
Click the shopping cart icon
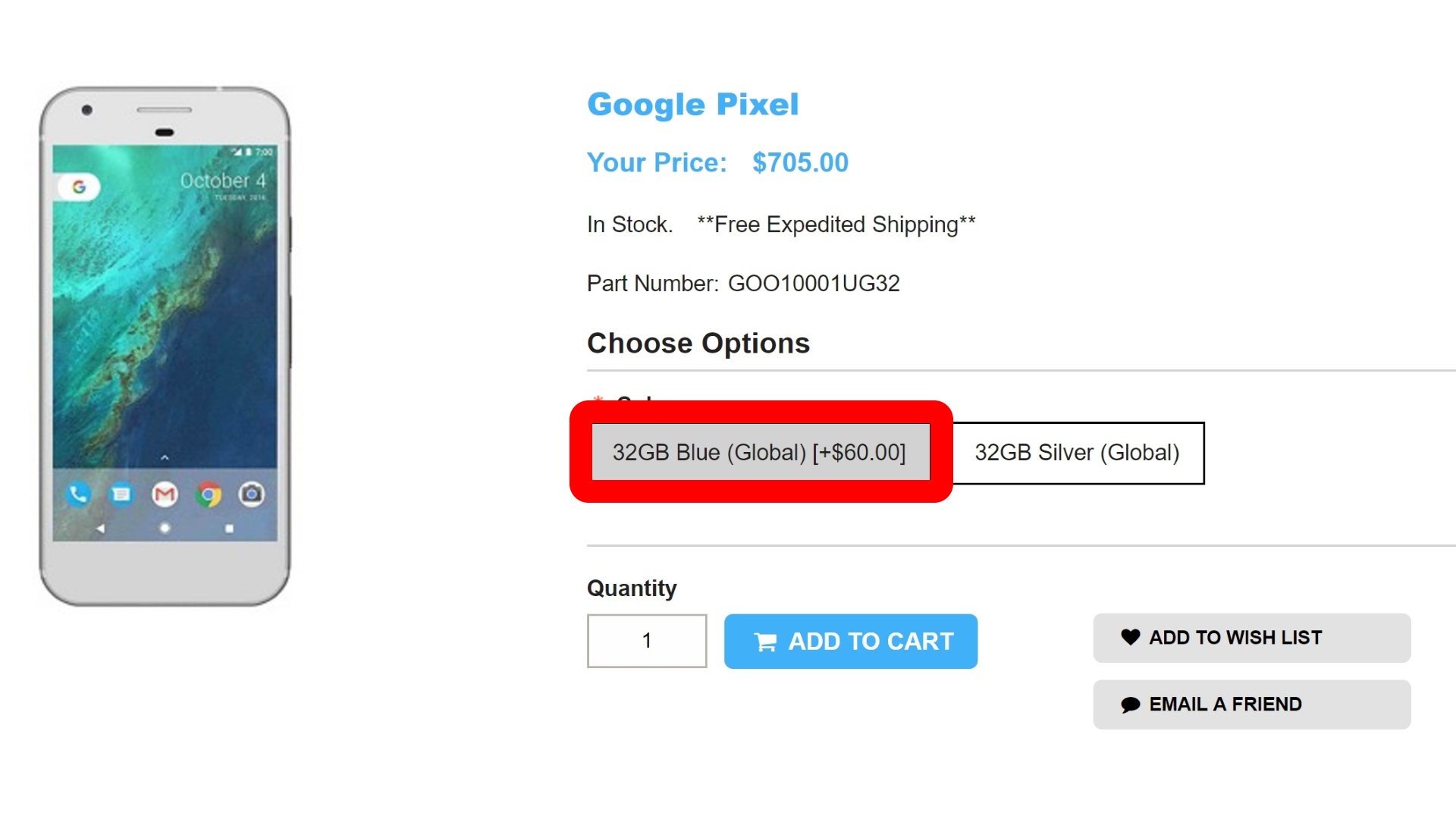pyautogui.click(x=765, y=642)
